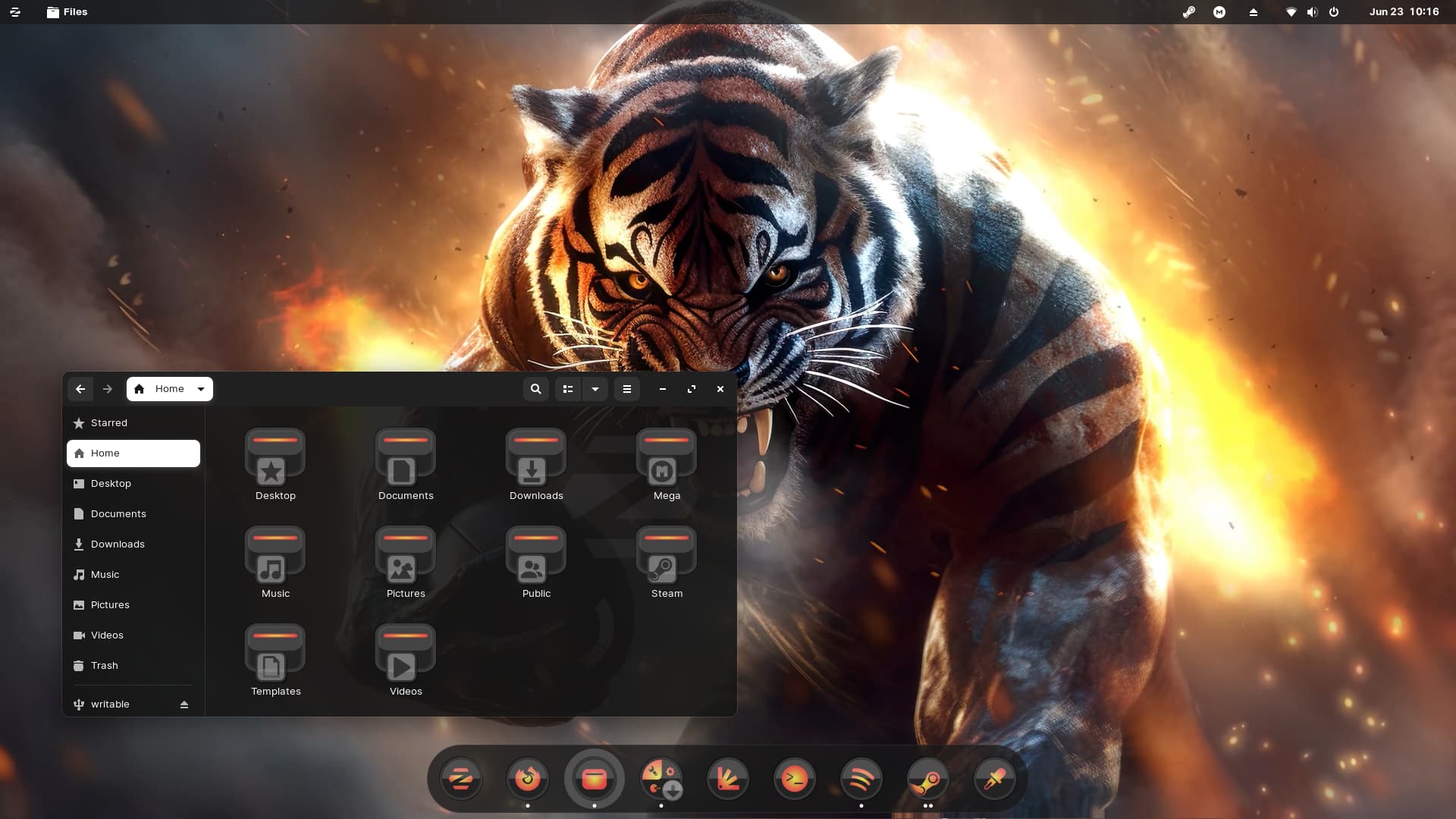Open the clock showing Jun 23 10:16
This screenshot has height=819, width=1456.
[1404, 12]
